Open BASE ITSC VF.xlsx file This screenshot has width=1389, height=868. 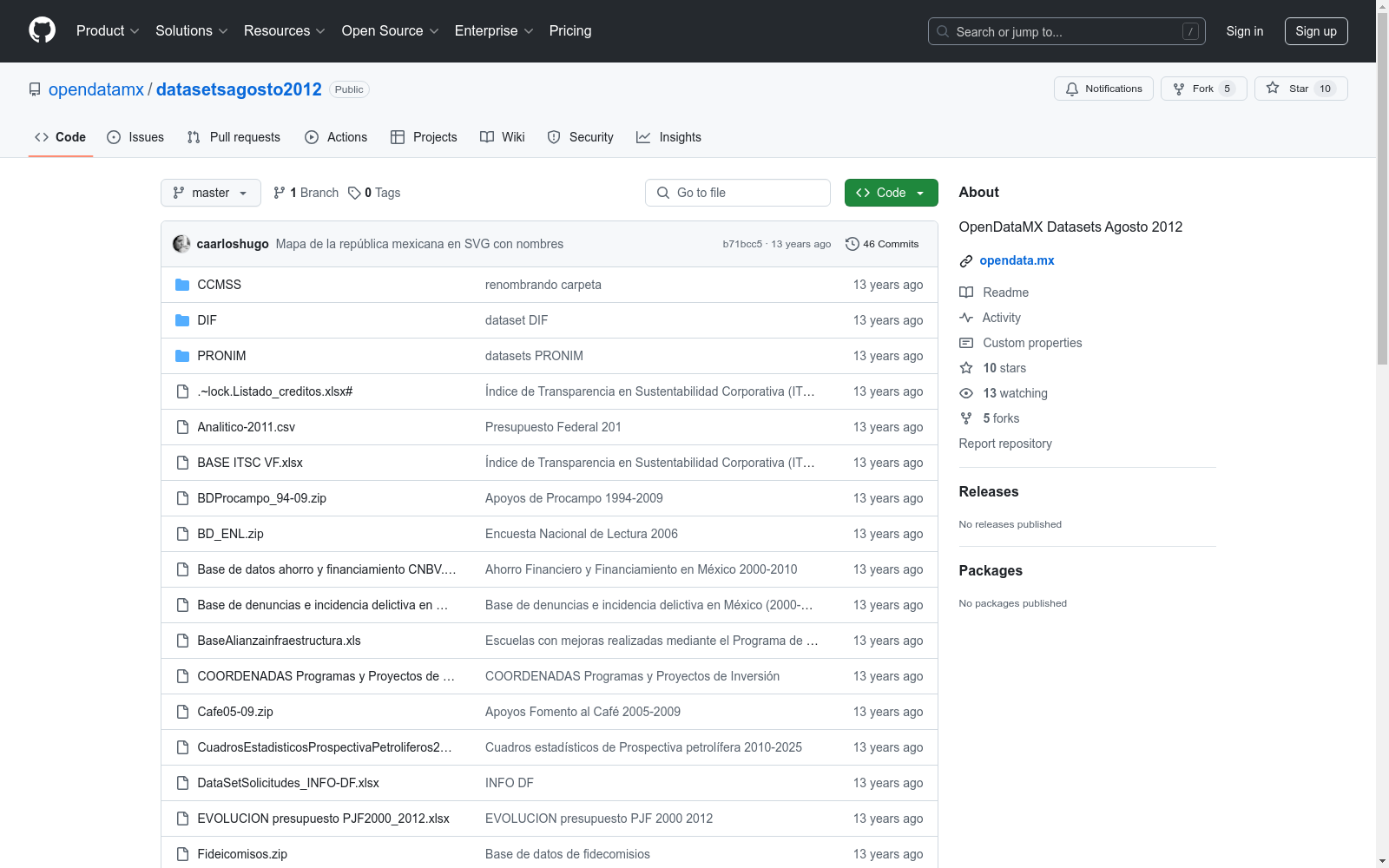(x=250, y=463)
